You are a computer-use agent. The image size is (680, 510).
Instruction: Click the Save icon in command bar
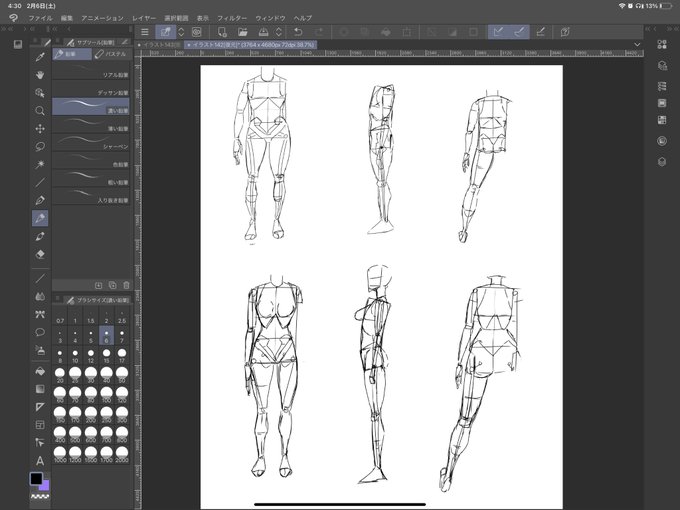tap(263, 32)
